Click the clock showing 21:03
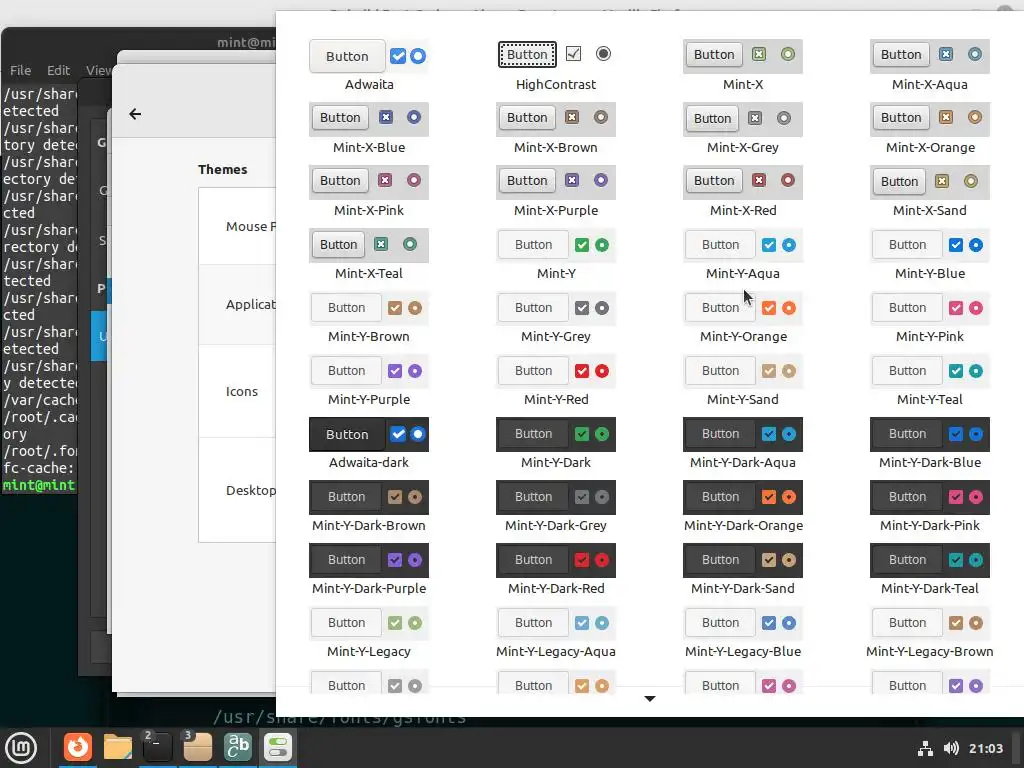The image size is (1024, 768). click(x=985, y=748)
